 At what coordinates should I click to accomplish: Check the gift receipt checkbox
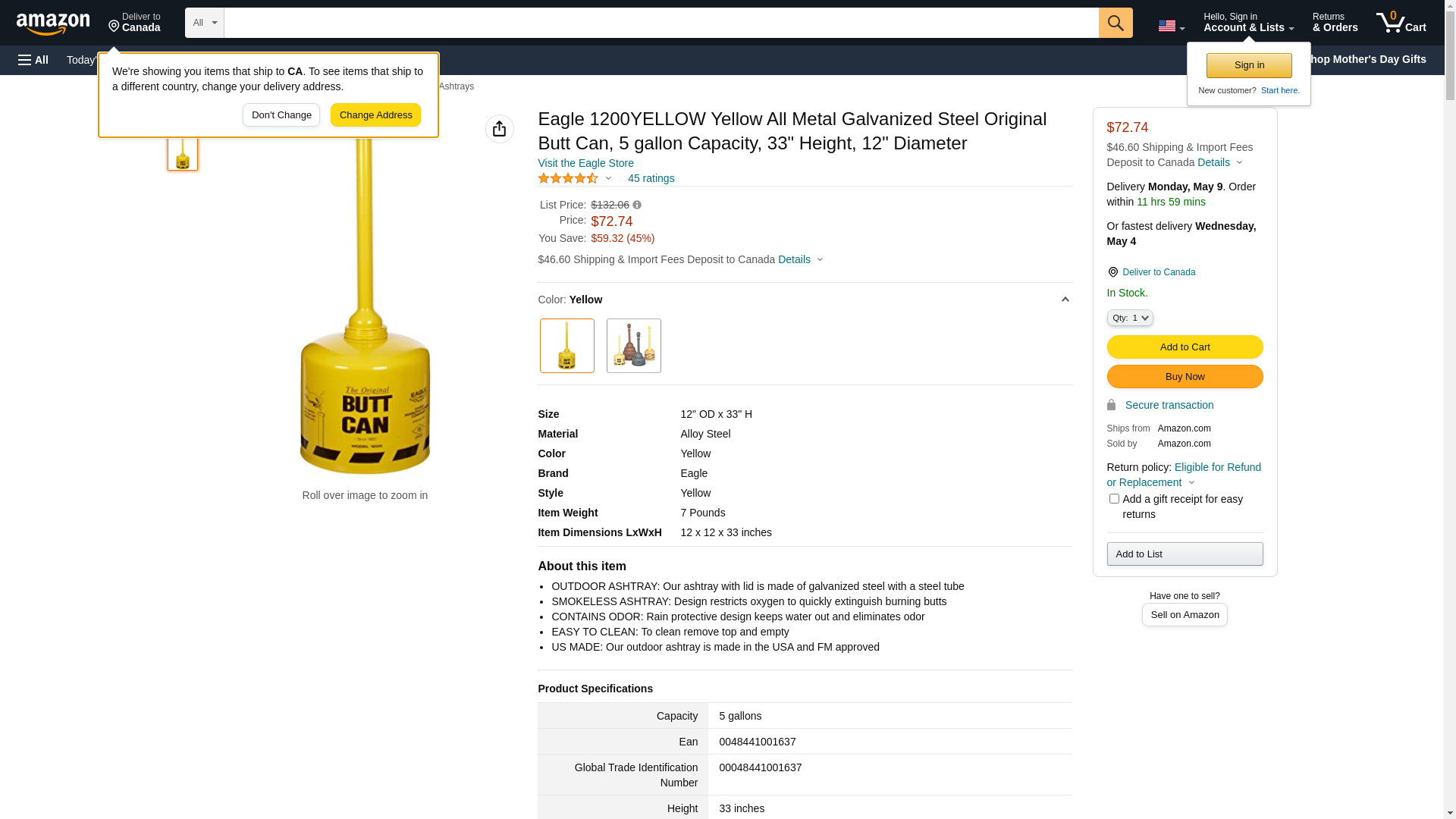pyautogui.click(x=1113, y=499)
